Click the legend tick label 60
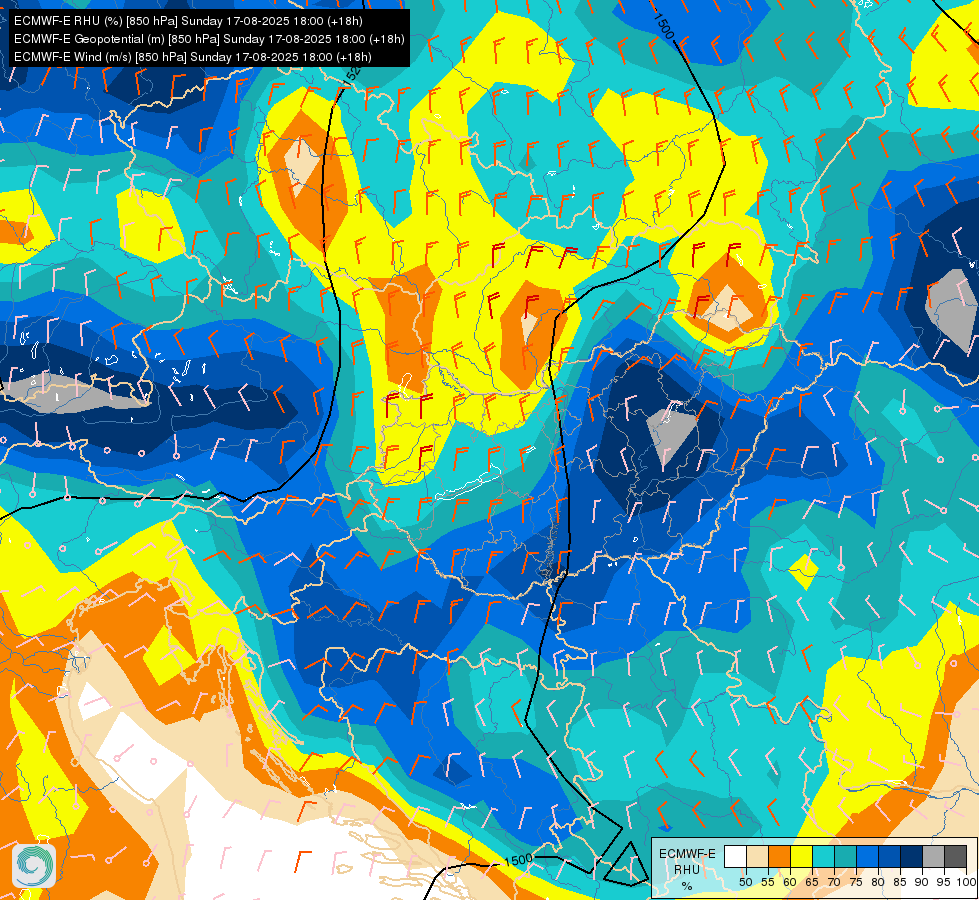Viewport: 979px width, 900px height. tap(790, 882)
